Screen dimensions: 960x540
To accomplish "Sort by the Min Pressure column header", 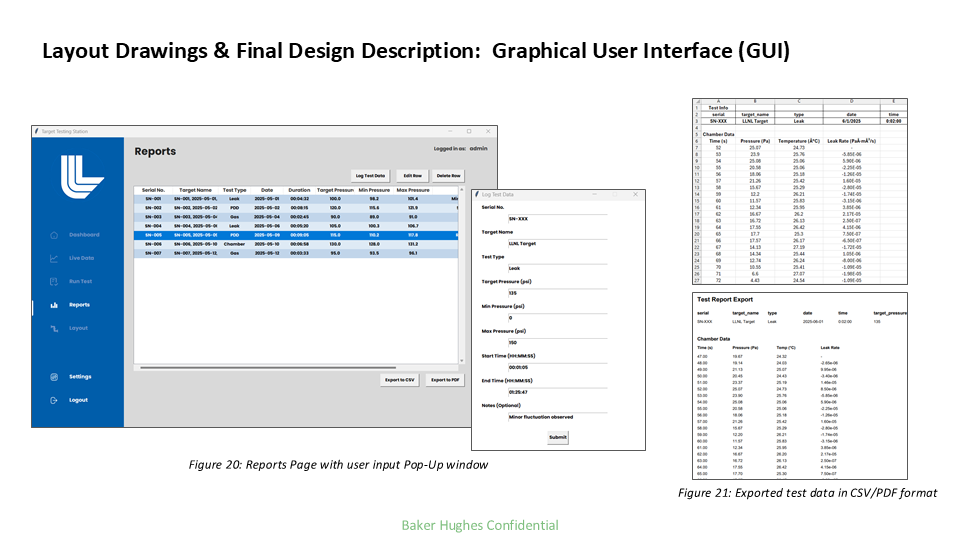I will [x=374, y=190].
